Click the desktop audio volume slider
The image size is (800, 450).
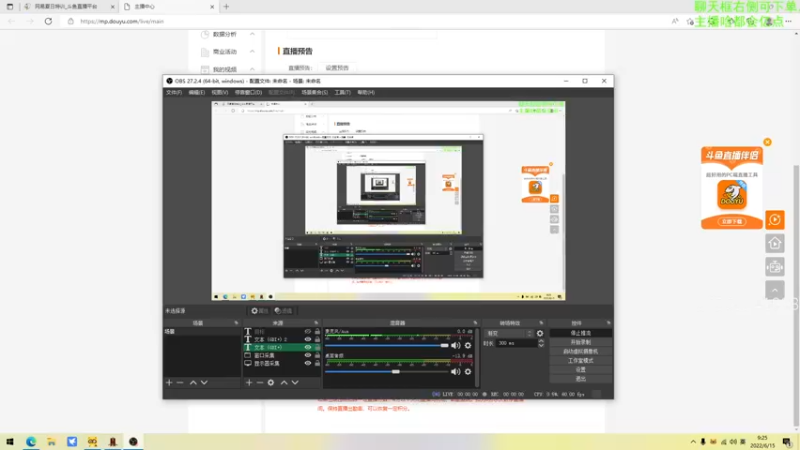(x=387, y=372)
